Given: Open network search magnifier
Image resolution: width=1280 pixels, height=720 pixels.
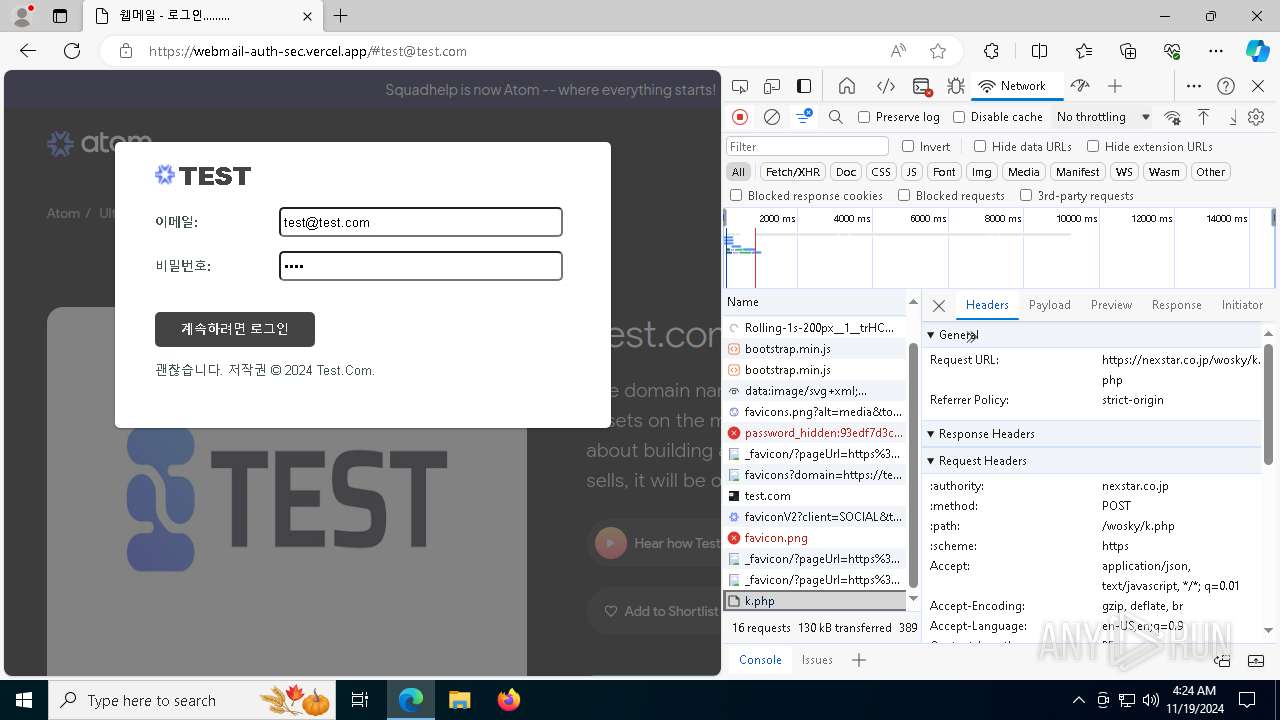Looking at the screenshot, I should pyautogui.click(x=836, y=117).
